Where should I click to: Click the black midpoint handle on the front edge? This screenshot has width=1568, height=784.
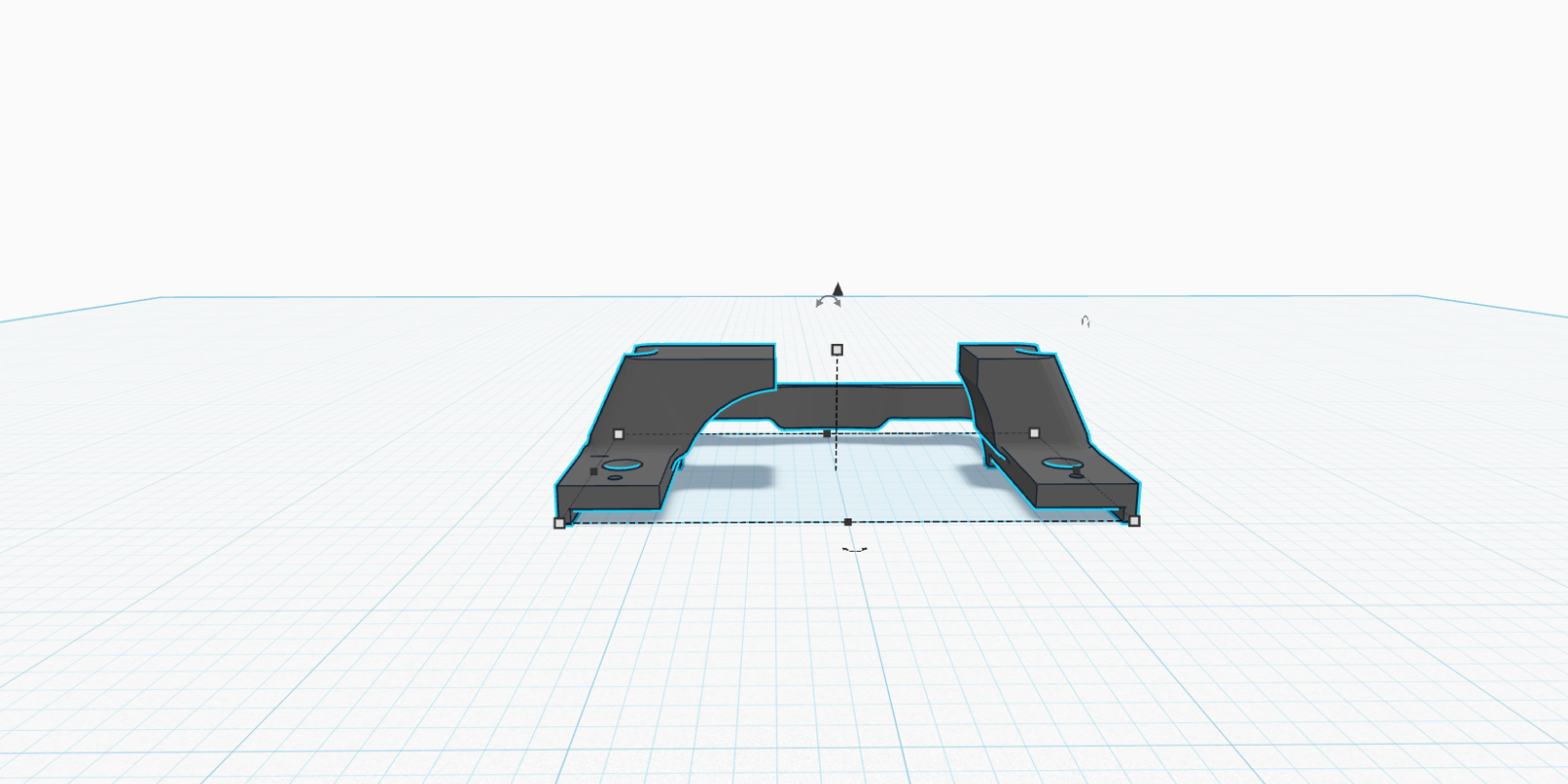848,522
